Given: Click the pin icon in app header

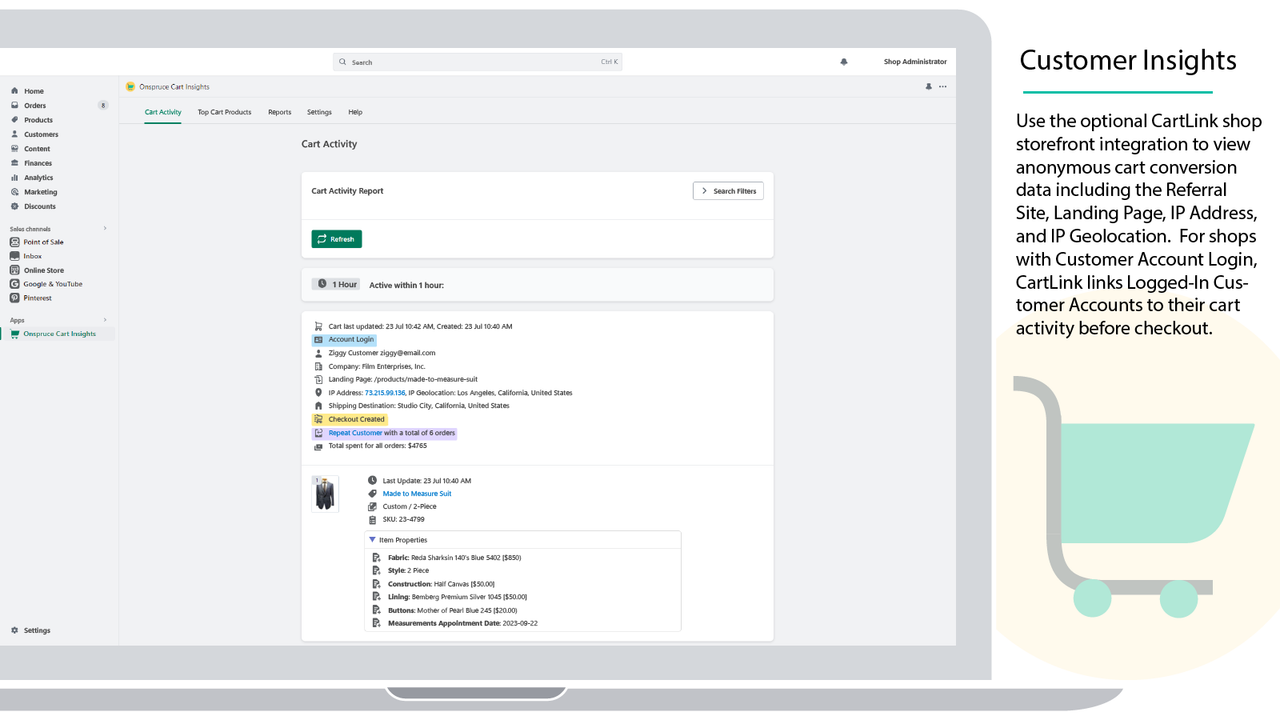Looking at the screenshot, I should click(x=928, y=87).
